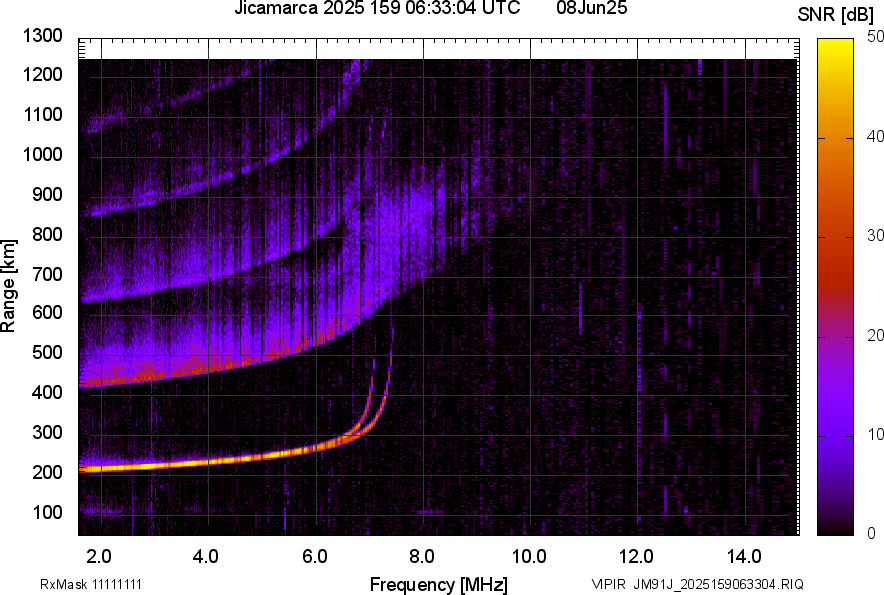Click the range axis tick 1000

(x=42, y=154)
